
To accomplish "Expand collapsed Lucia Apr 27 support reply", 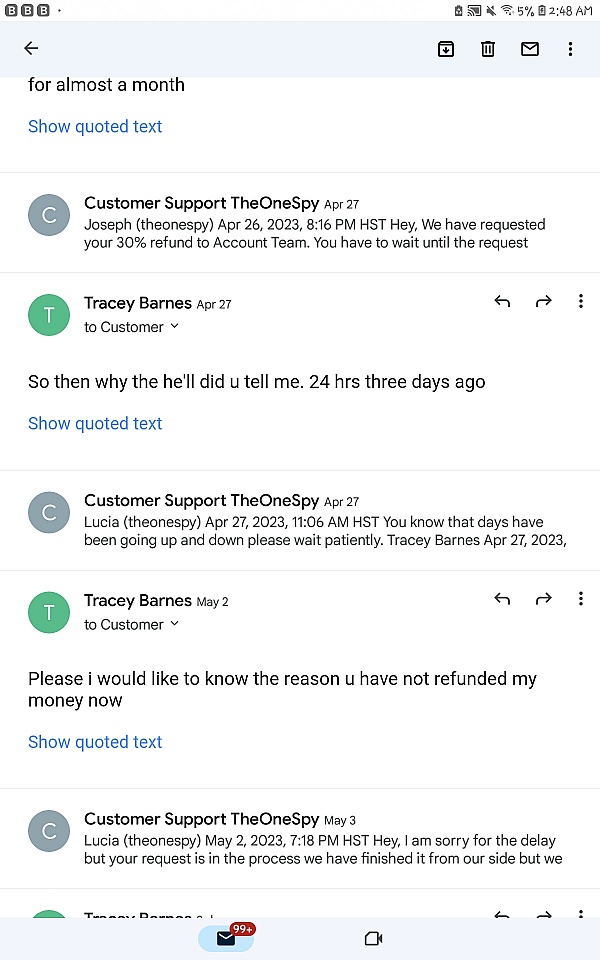I will point(300,520).
